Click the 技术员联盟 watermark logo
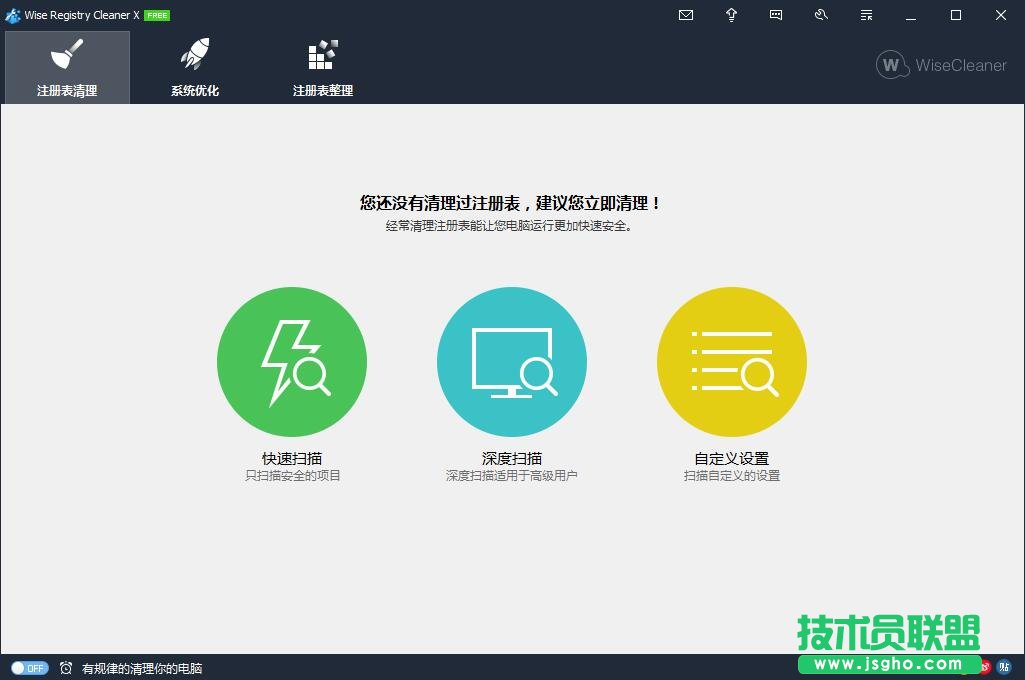This screenshot has height=680, width=1025. (x=888, y=631)
